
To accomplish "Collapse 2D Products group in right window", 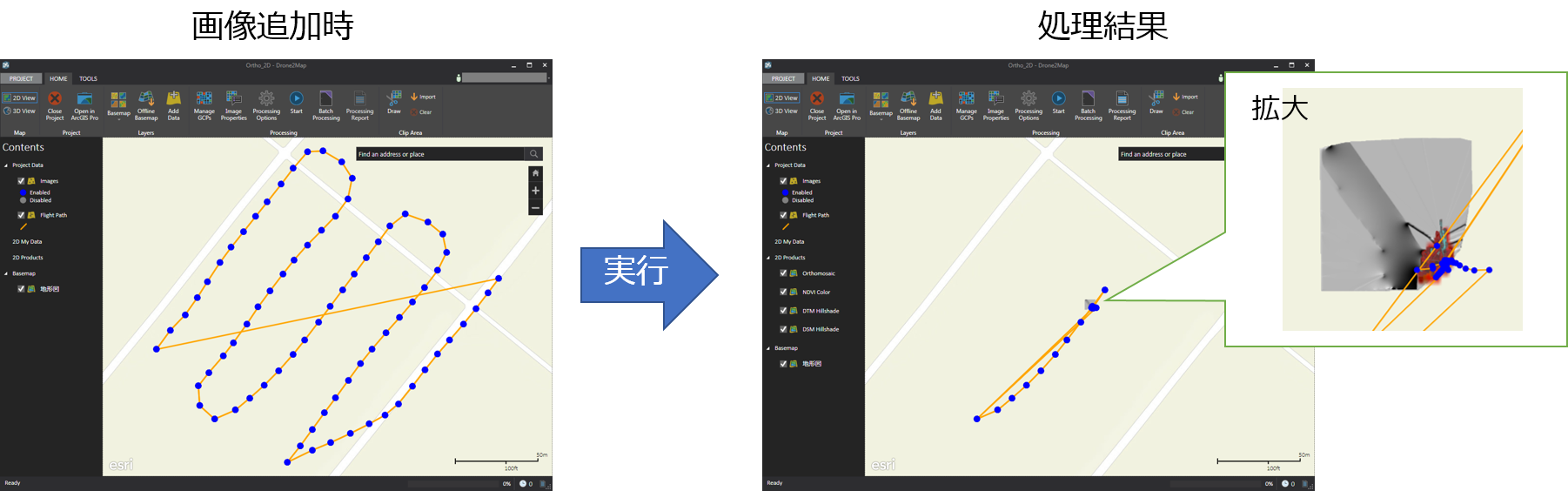I will point(767,258).
